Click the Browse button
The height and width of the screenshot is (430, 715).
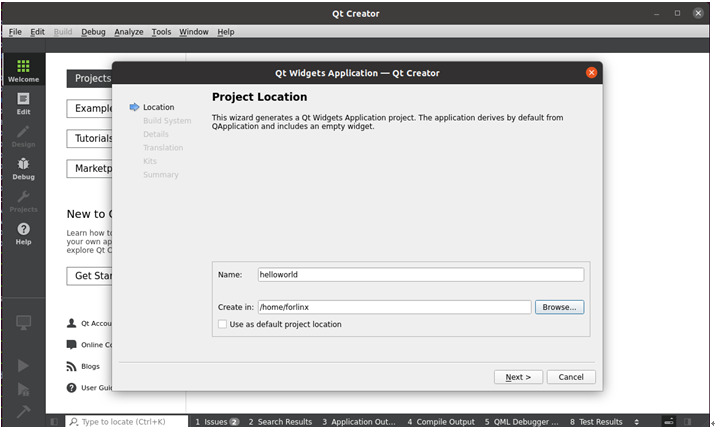click(x=559, y=307)
